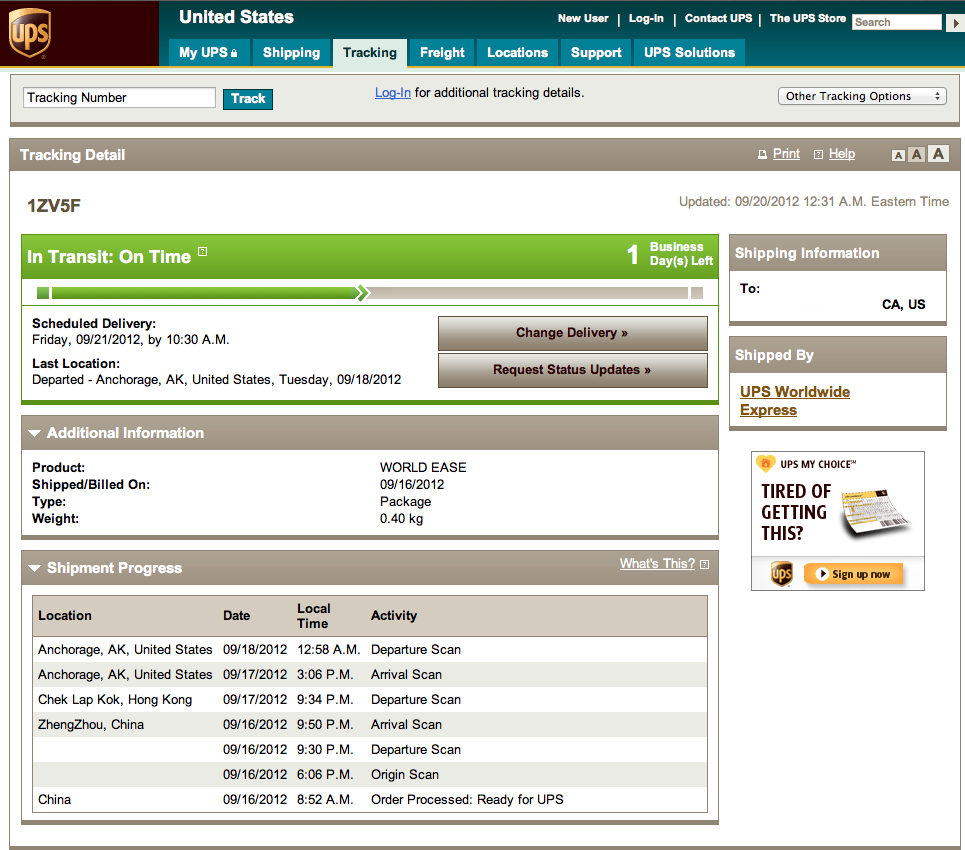Image resolution: width=965 pixels, height=850 pixels.
Task: Click the 'CA, US' destination text
Action: point(903,305)
